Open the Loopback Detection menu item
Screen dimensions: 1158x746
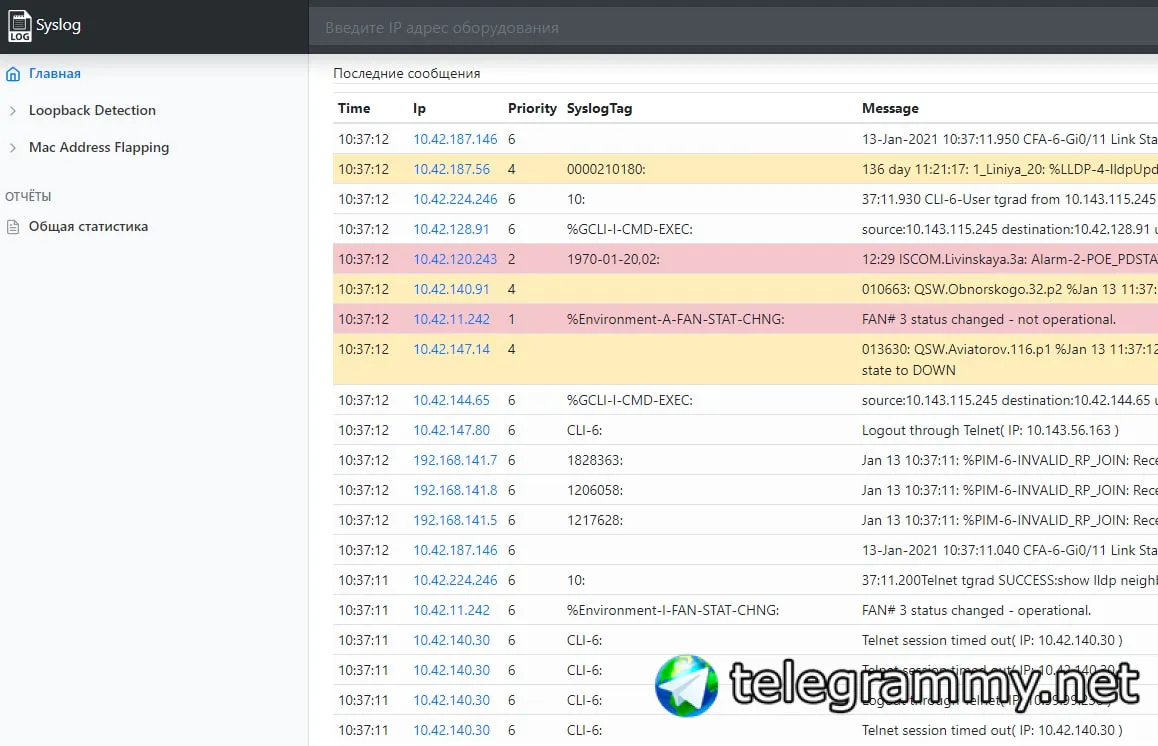(92, 111)
